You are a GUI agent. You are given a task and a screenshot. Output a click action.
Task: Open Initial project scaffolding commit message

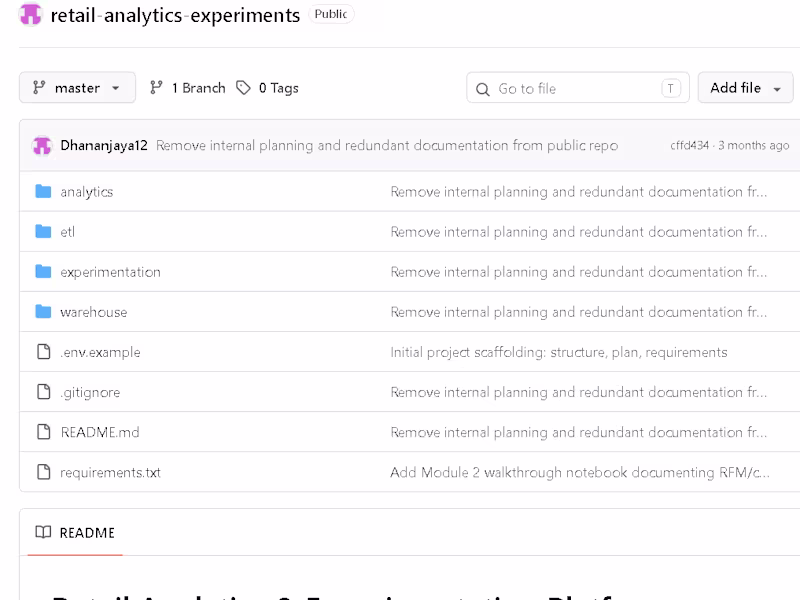coord(559,352)
